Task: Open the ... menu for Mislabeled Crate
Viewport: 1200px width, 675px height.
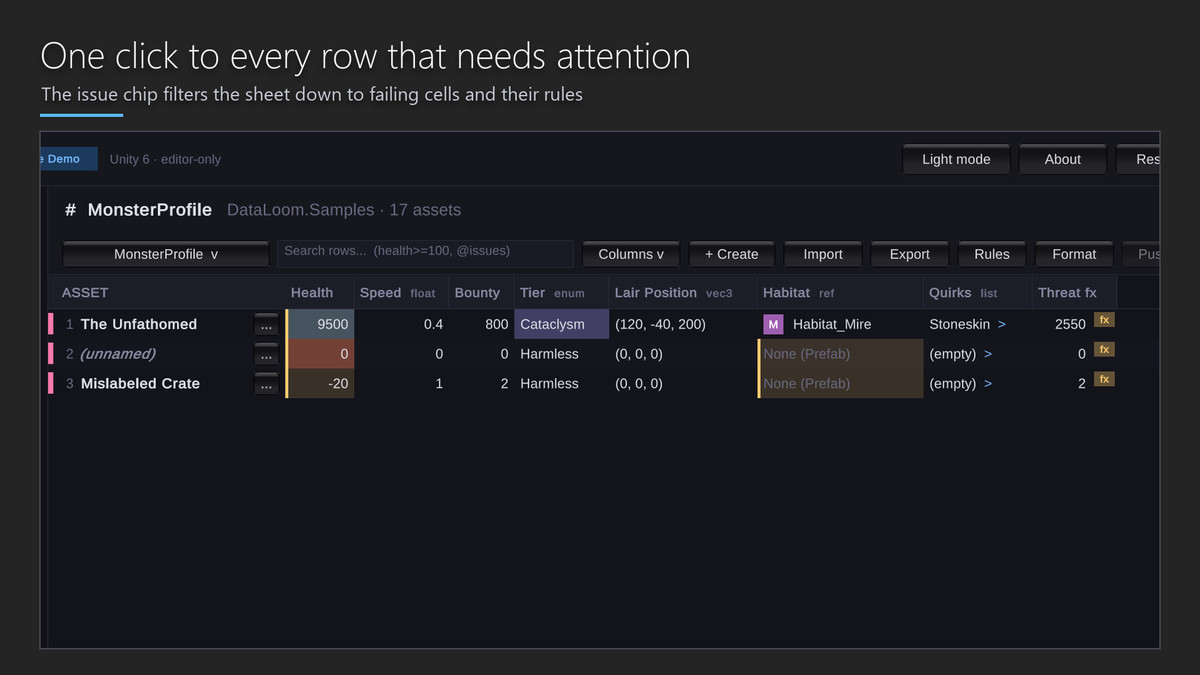Action: tap(266, 384)
